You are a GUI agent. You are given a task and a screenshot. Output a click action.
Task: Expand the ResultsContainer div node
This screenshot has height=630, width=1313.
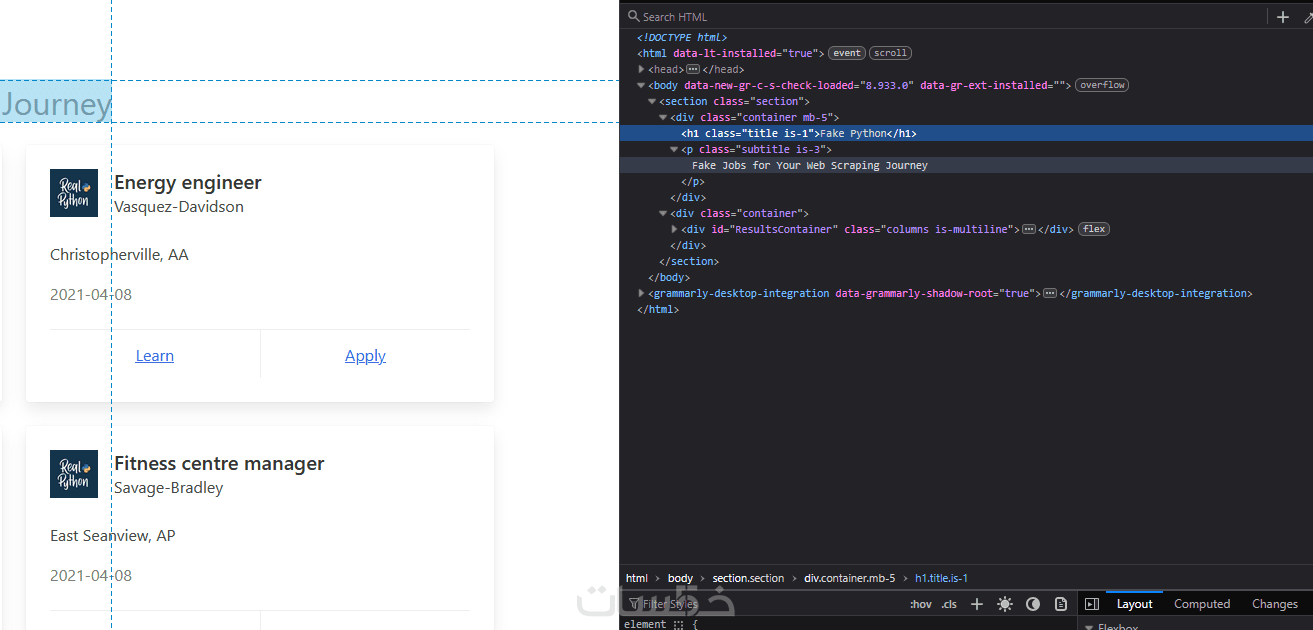point(674,229)
